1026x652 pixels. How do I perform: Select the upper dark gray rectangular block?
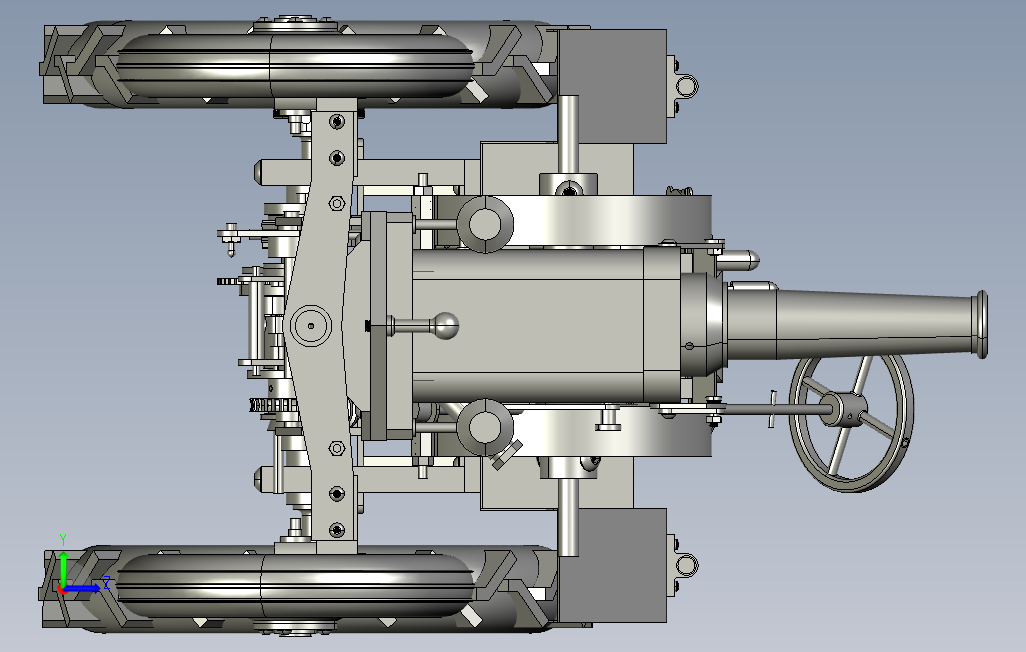pyautogui.click(x=612, y=86)
